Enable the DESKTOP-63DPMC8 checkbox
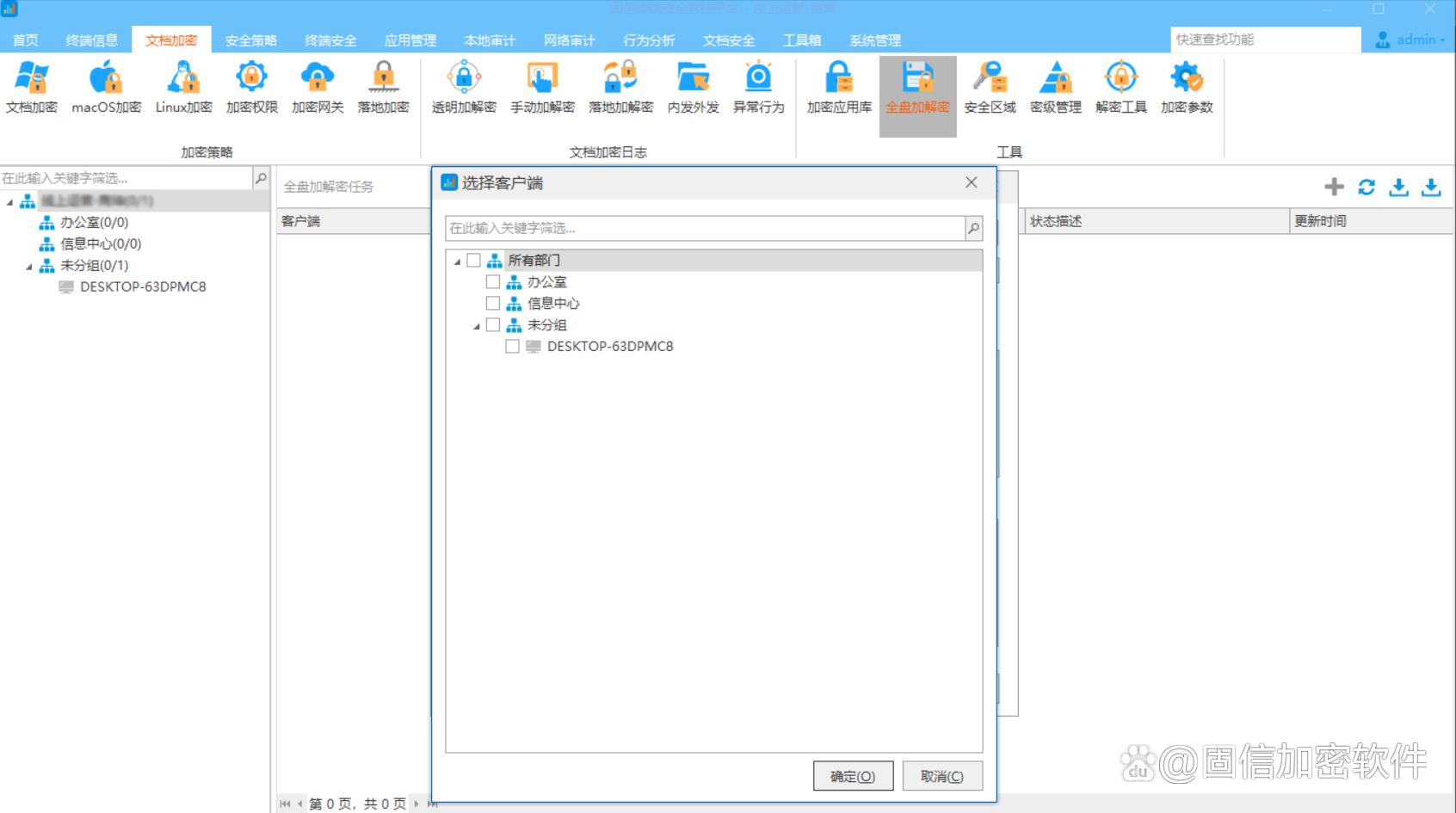The width and height of the screenshot is (1456, 813). (x=512, y=347)
